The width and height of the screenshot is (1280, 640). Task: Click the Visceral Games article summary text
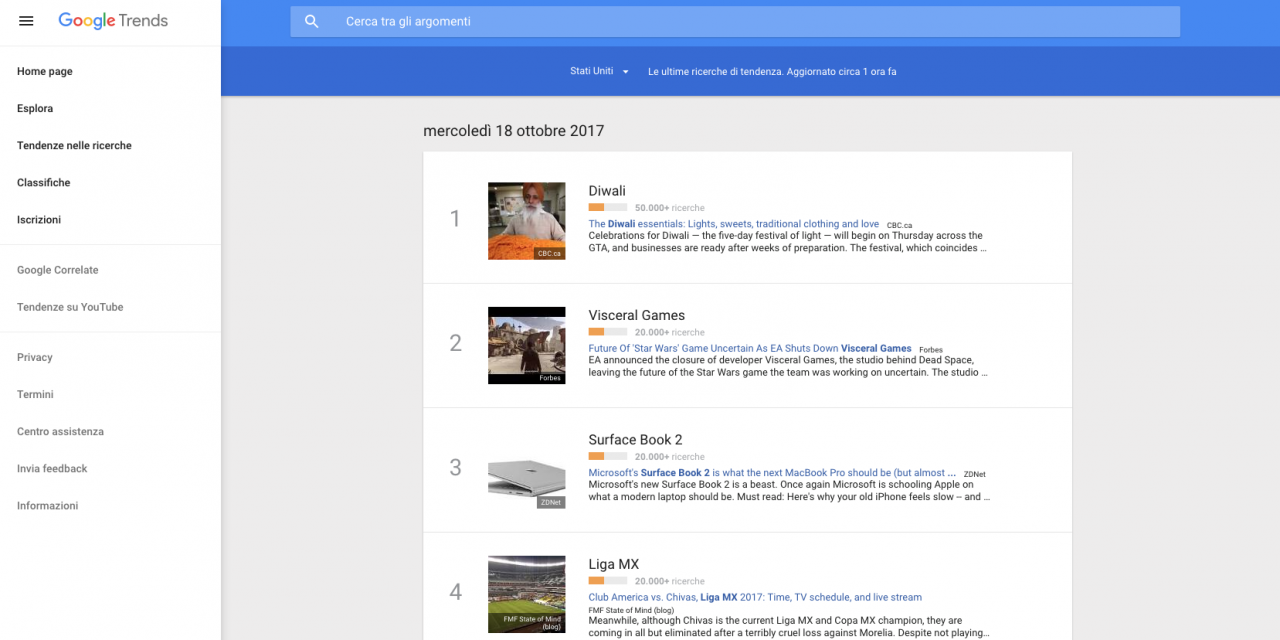788,366
